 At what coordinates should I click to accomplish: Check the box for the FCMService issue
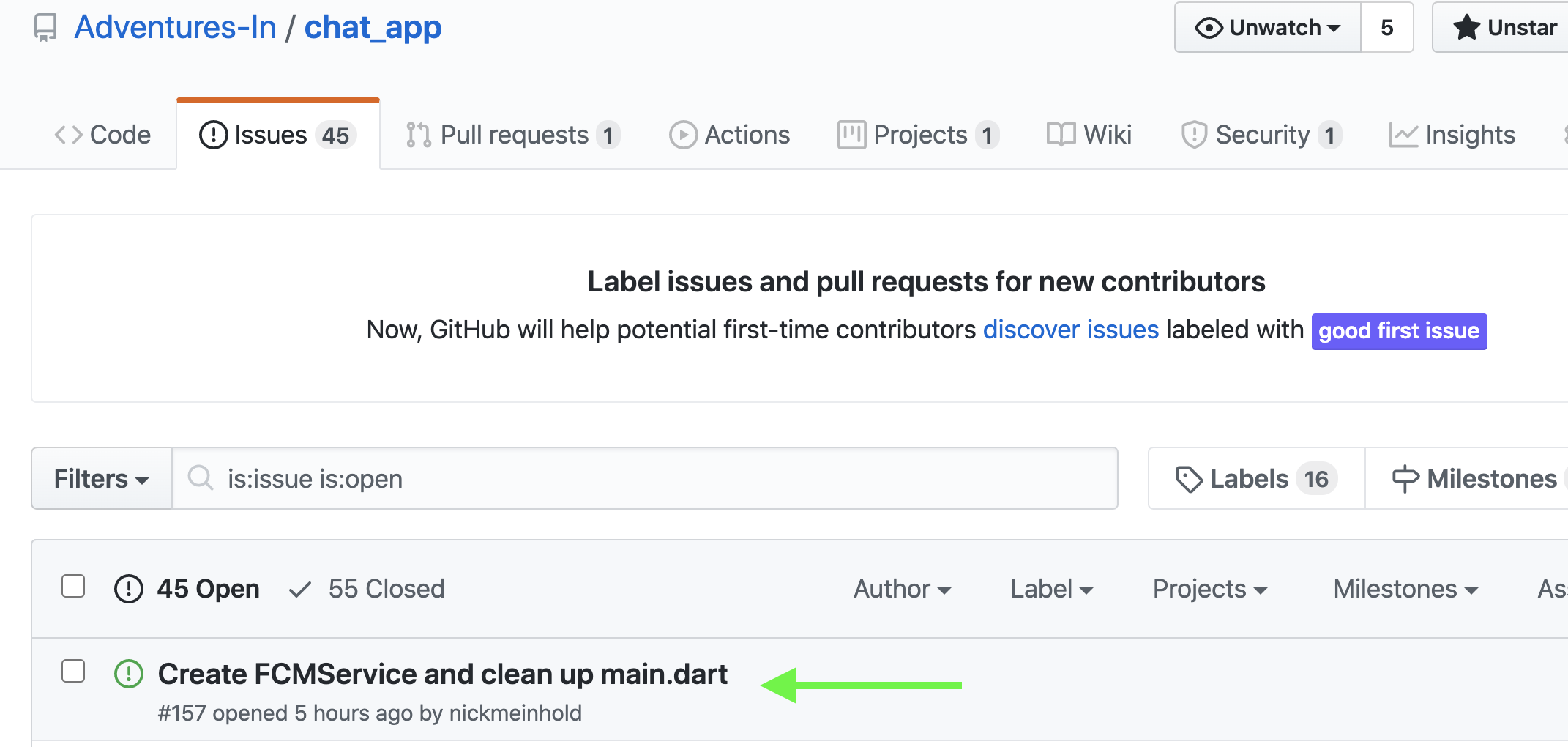pyautogui.click(x=73, y=671)
